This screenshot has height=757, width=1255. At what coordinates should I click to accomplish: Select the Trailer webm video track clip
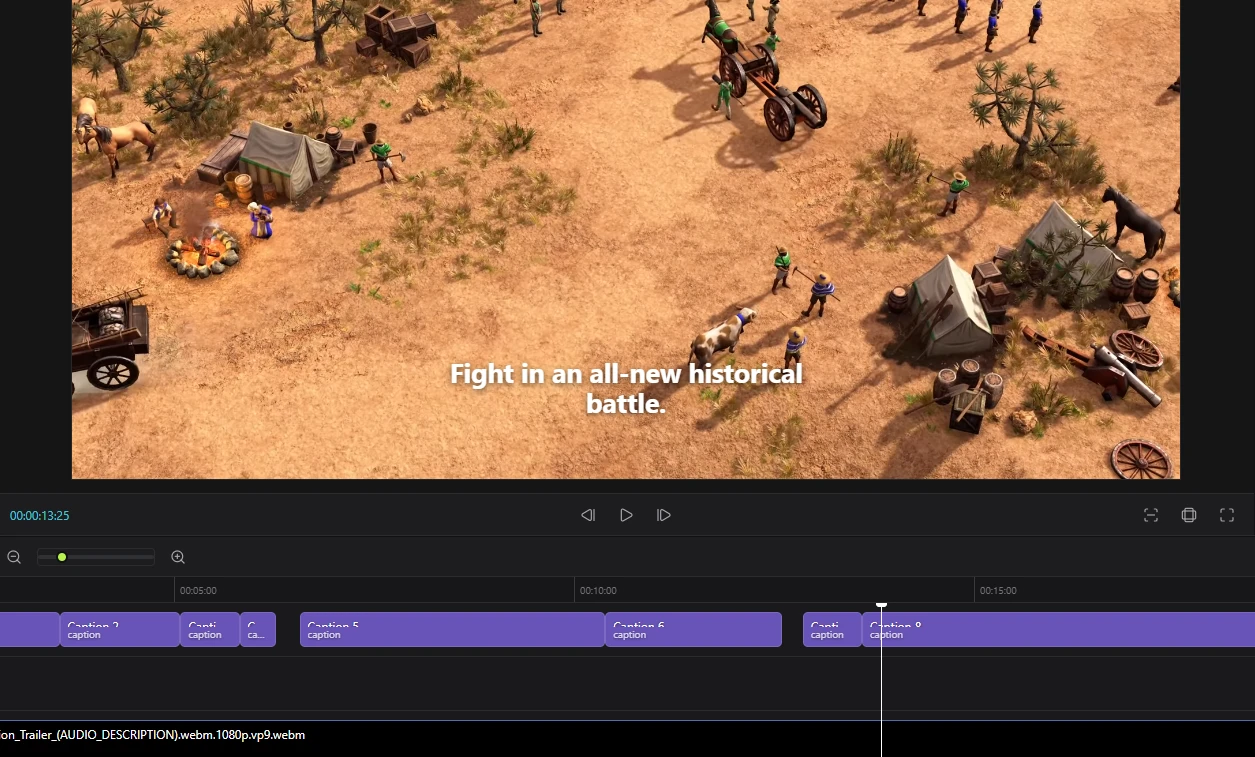coord(627,738)
